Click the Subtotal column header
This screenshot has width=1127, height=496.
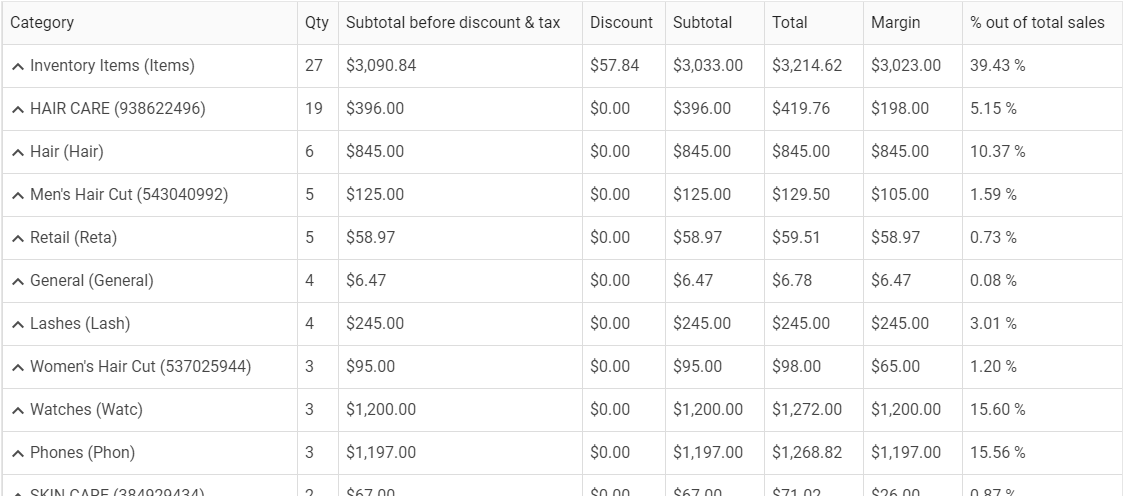point(702,22)
